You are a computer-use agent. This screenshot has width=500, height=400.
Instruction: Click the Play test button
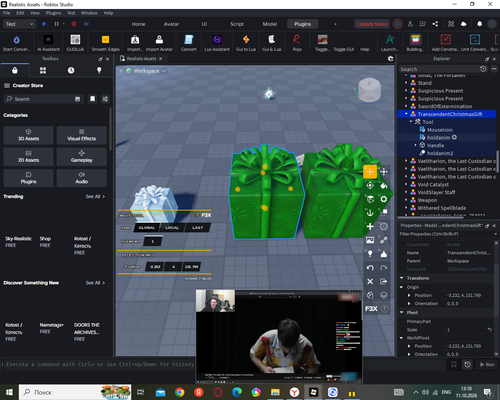[44, 24]
